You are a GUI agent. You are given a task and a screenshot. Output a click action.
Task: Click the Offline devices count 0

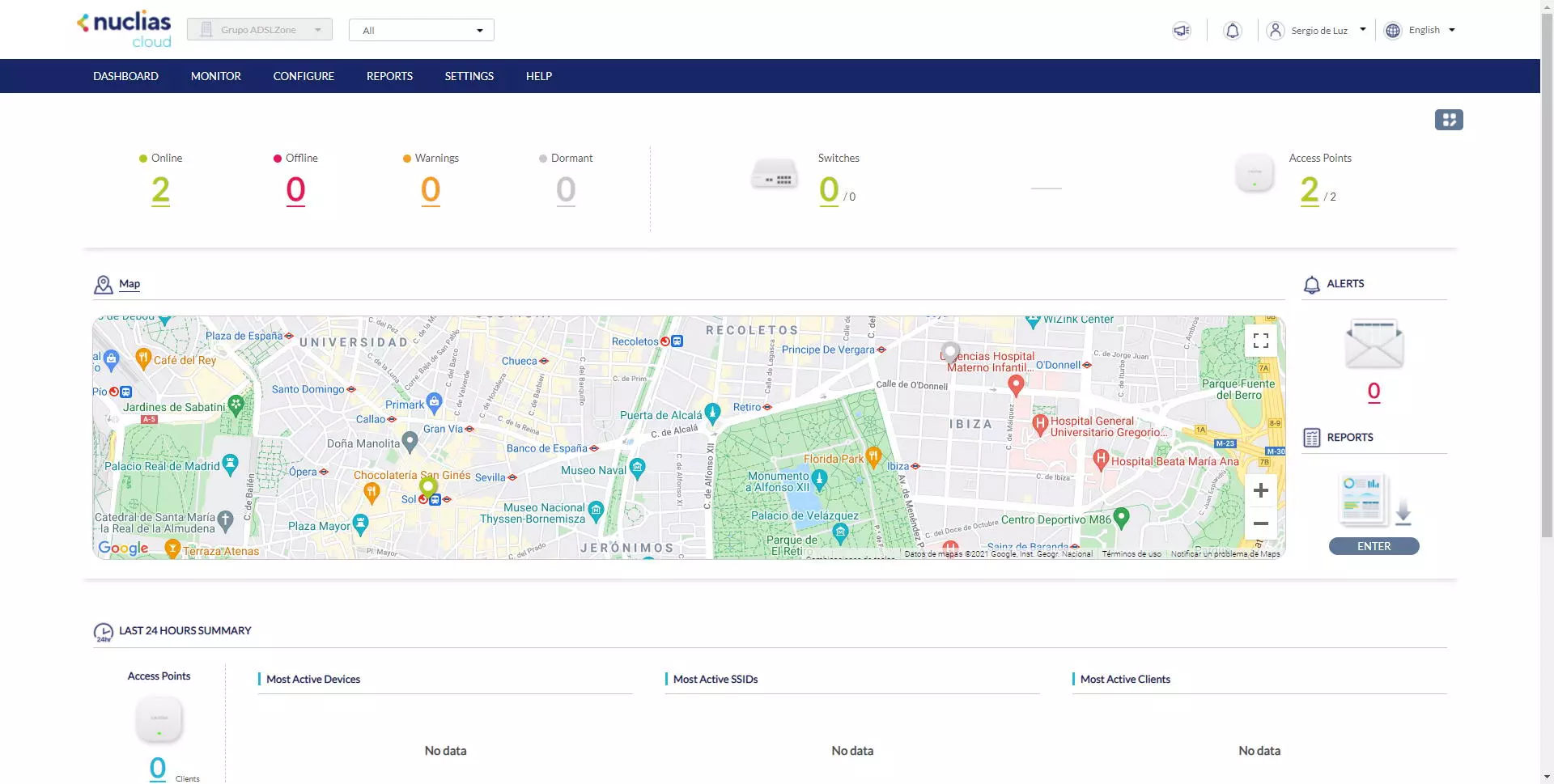[x=295, y=190]
